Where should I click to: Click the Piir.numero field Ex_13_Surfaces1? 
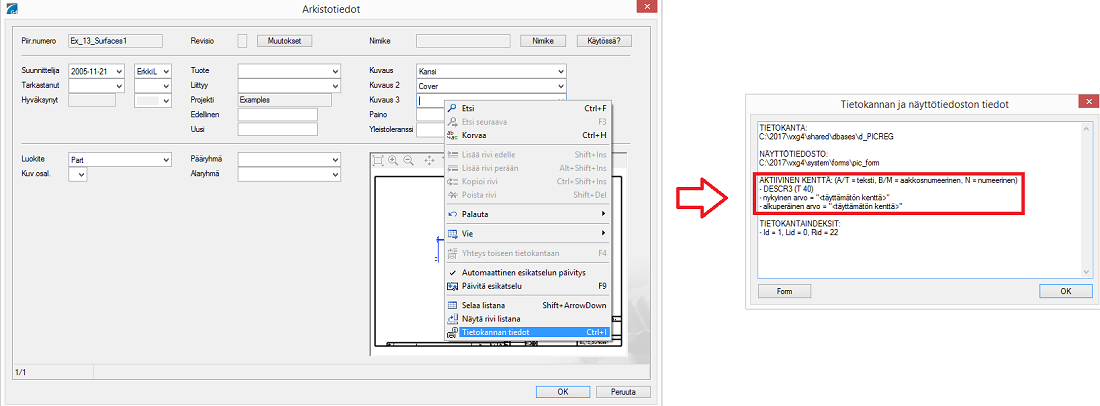115,41
